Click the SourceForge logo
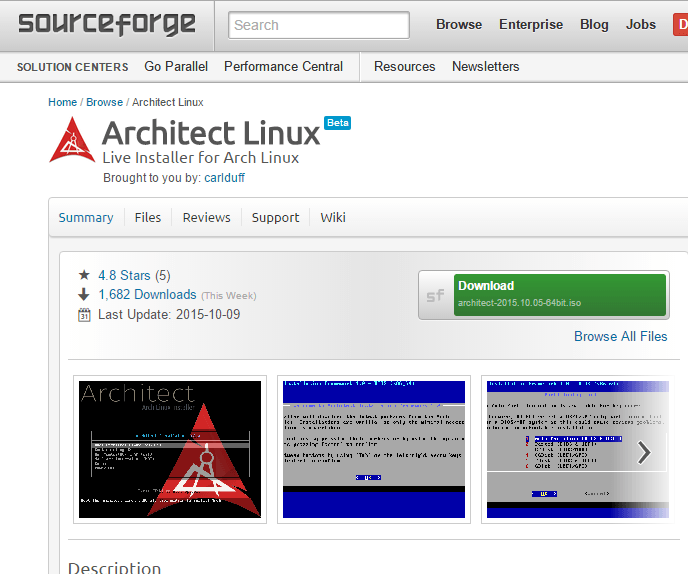Screen dimensions: 688x574 (x=107, y=24)
